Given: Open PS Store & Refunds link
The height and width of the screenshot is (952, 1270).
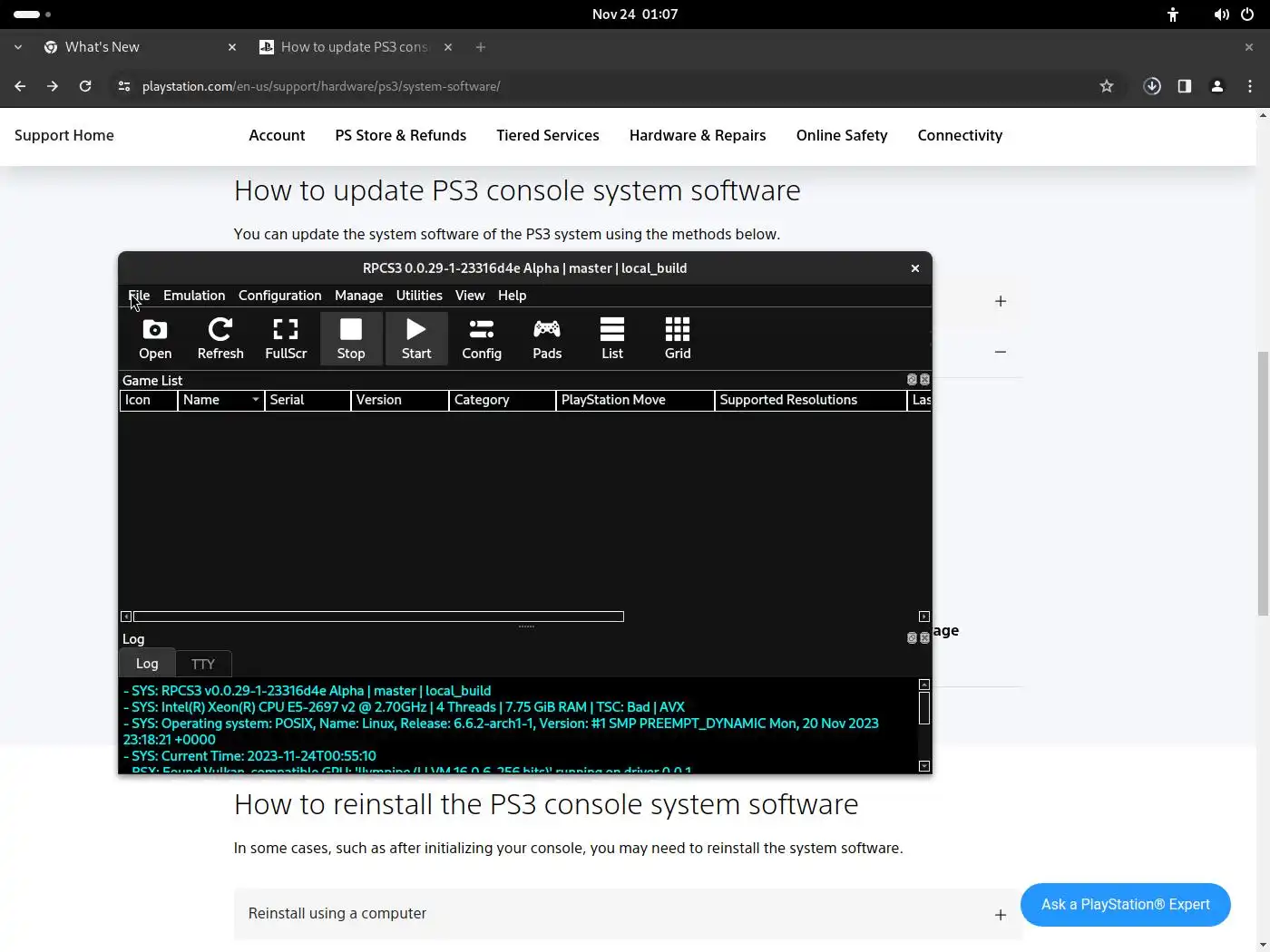Looking at the screenshot, I should click(x=400, y=135).
